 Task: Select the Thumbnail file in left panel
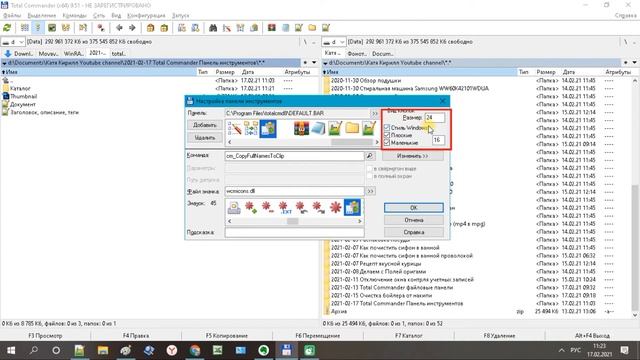19,96
